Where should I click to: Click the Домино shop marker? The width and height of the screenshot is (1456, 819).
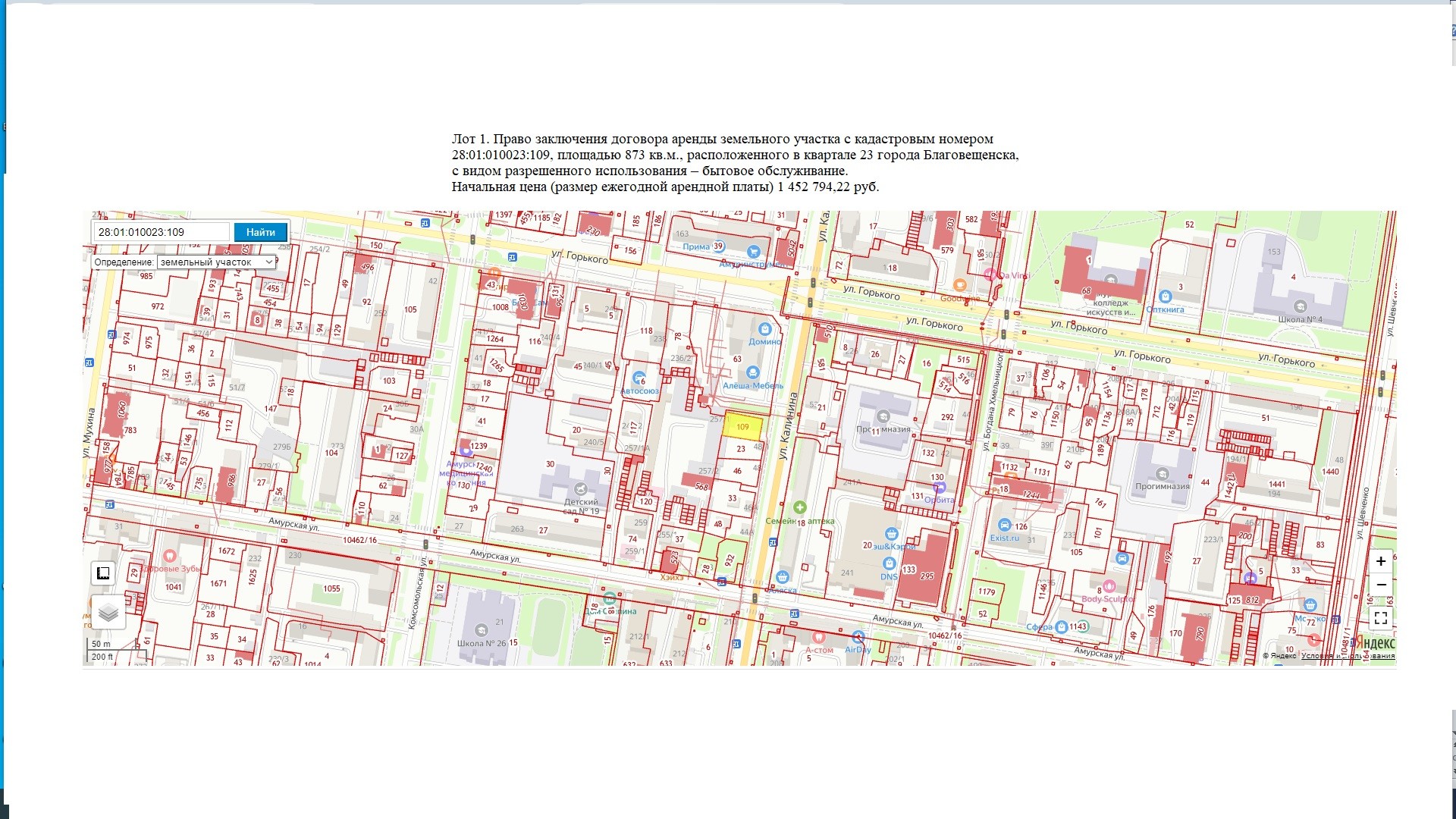(x=764, y=329)
